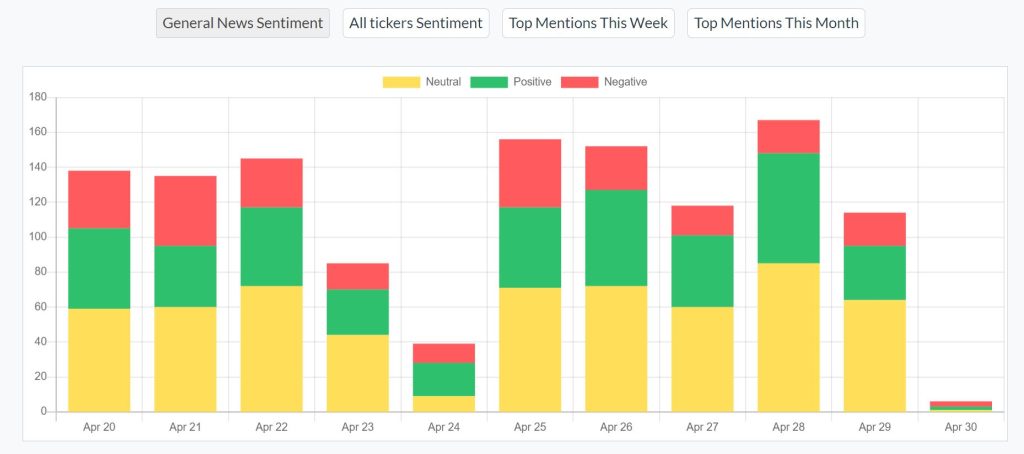Click the Apr 29 red negative bar segment
The image size is (1024, 454).
874,229
